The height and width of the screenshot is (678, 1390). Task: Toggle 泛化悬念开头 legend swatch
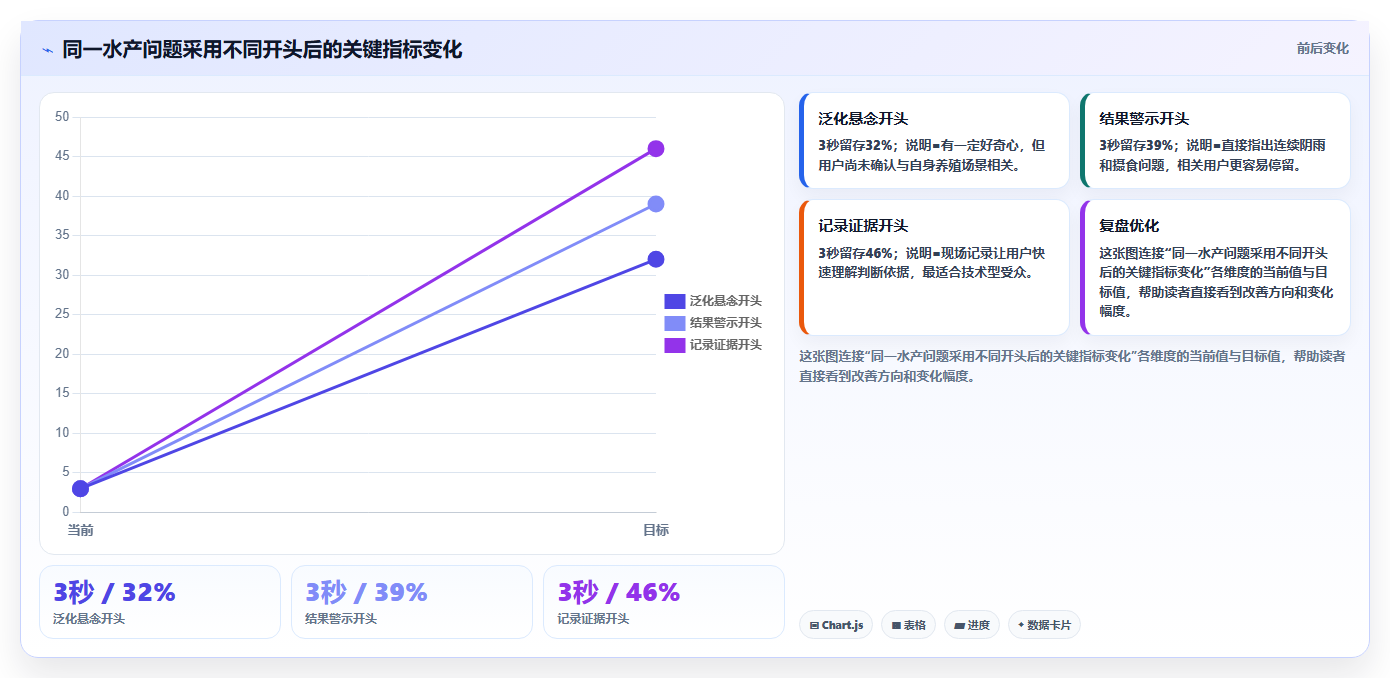point(674,301)
